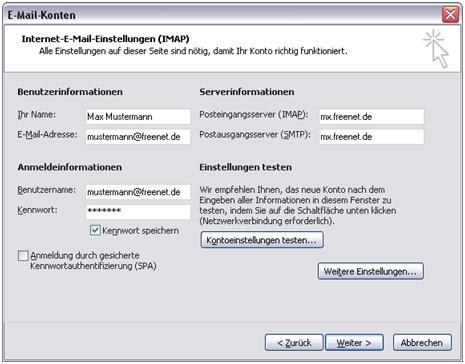Go back with the Zurück button
This screenshot has height=364, width=465.
(294, 343)
